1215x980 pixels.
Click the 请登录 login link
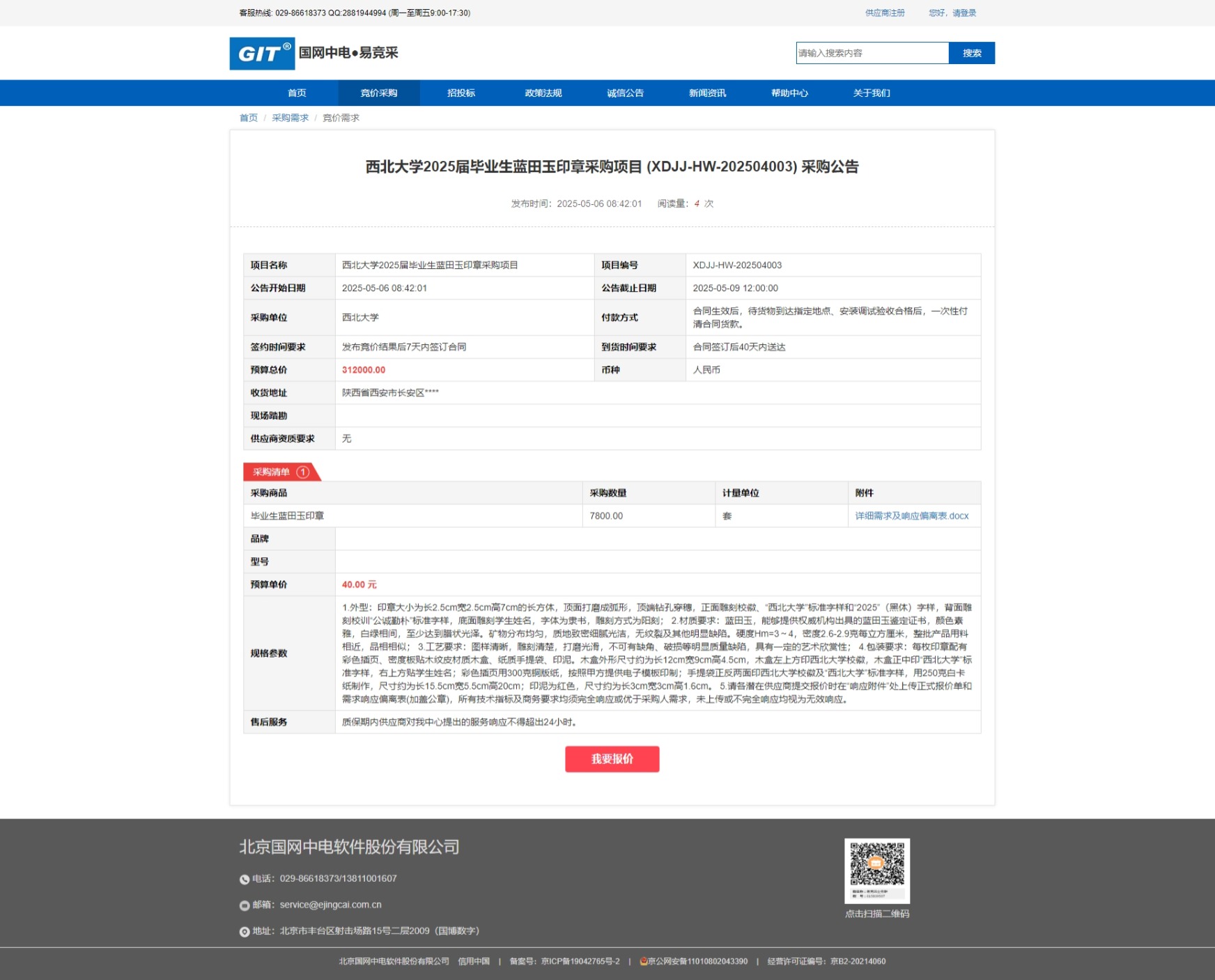point(964,13)
